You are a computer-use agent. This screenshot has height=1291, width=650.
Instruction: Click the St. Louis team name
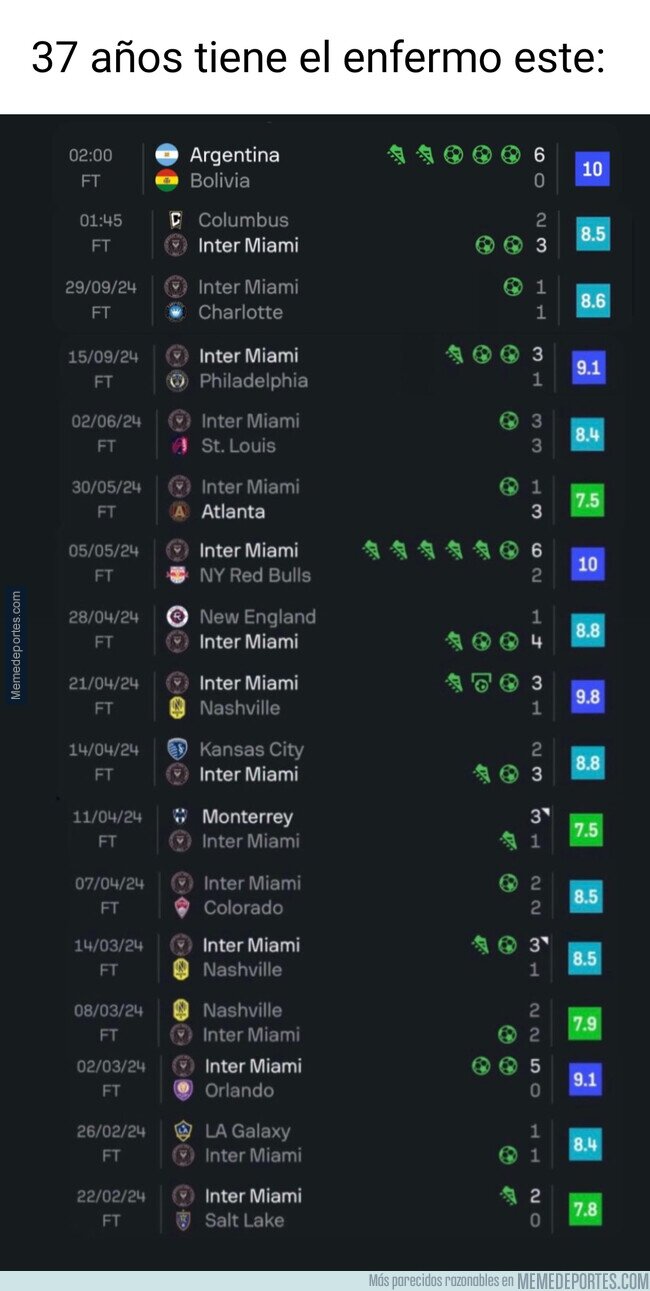pyautogui.click(x=238, y=446)
